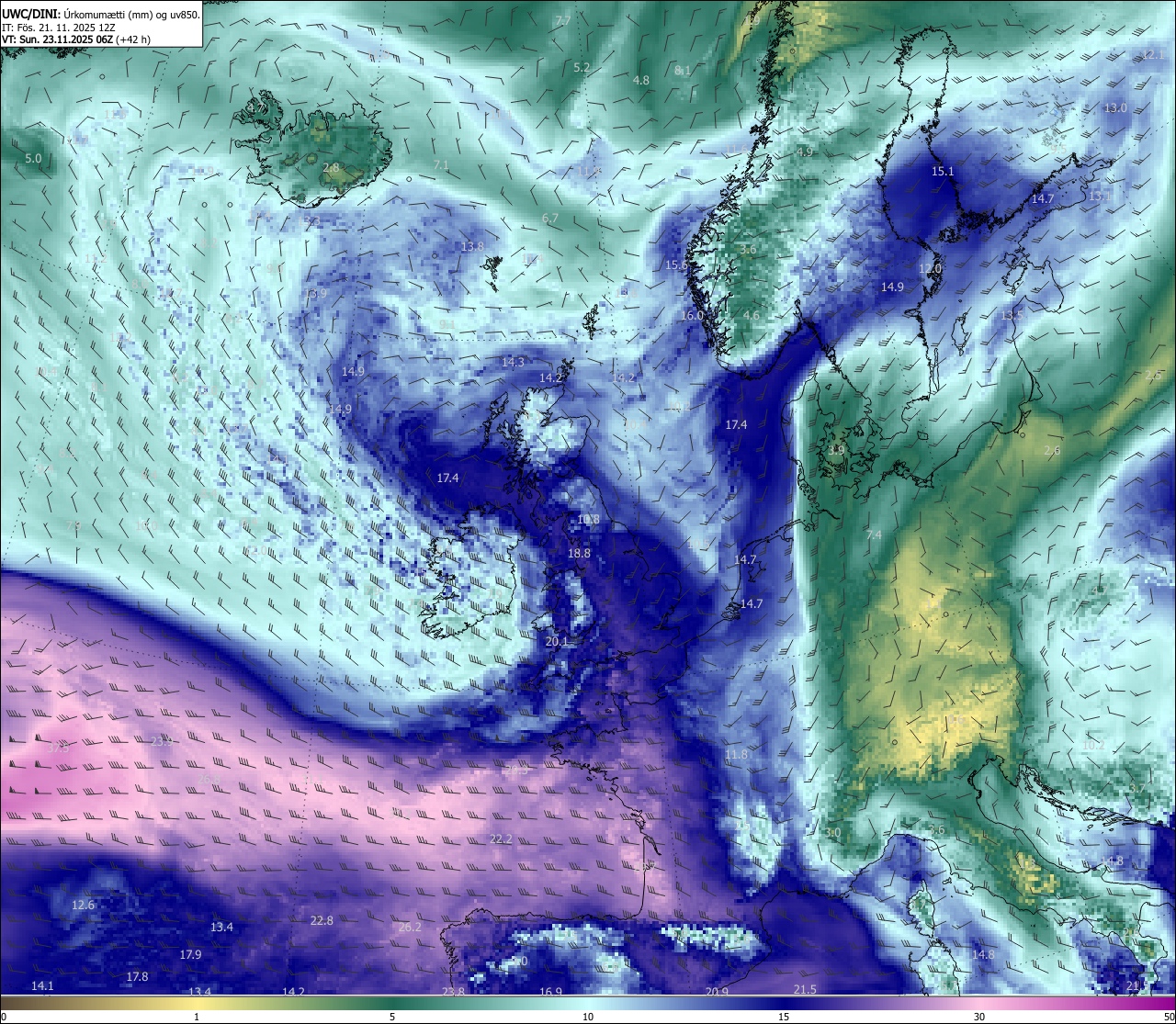Click the UWC/DINI Úrkomumætti map title

click(100, 15)
